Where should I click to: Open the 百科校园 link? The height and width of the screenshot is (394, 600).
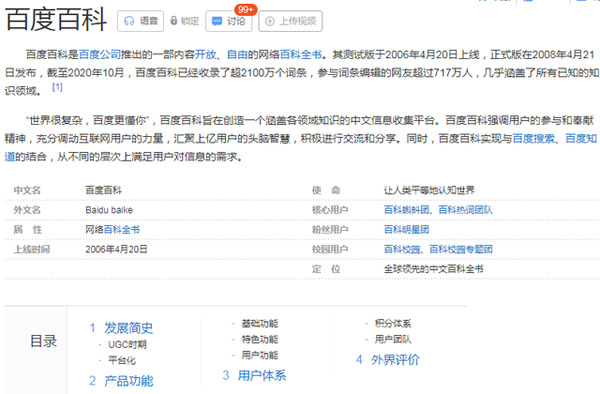coord(402,249)
